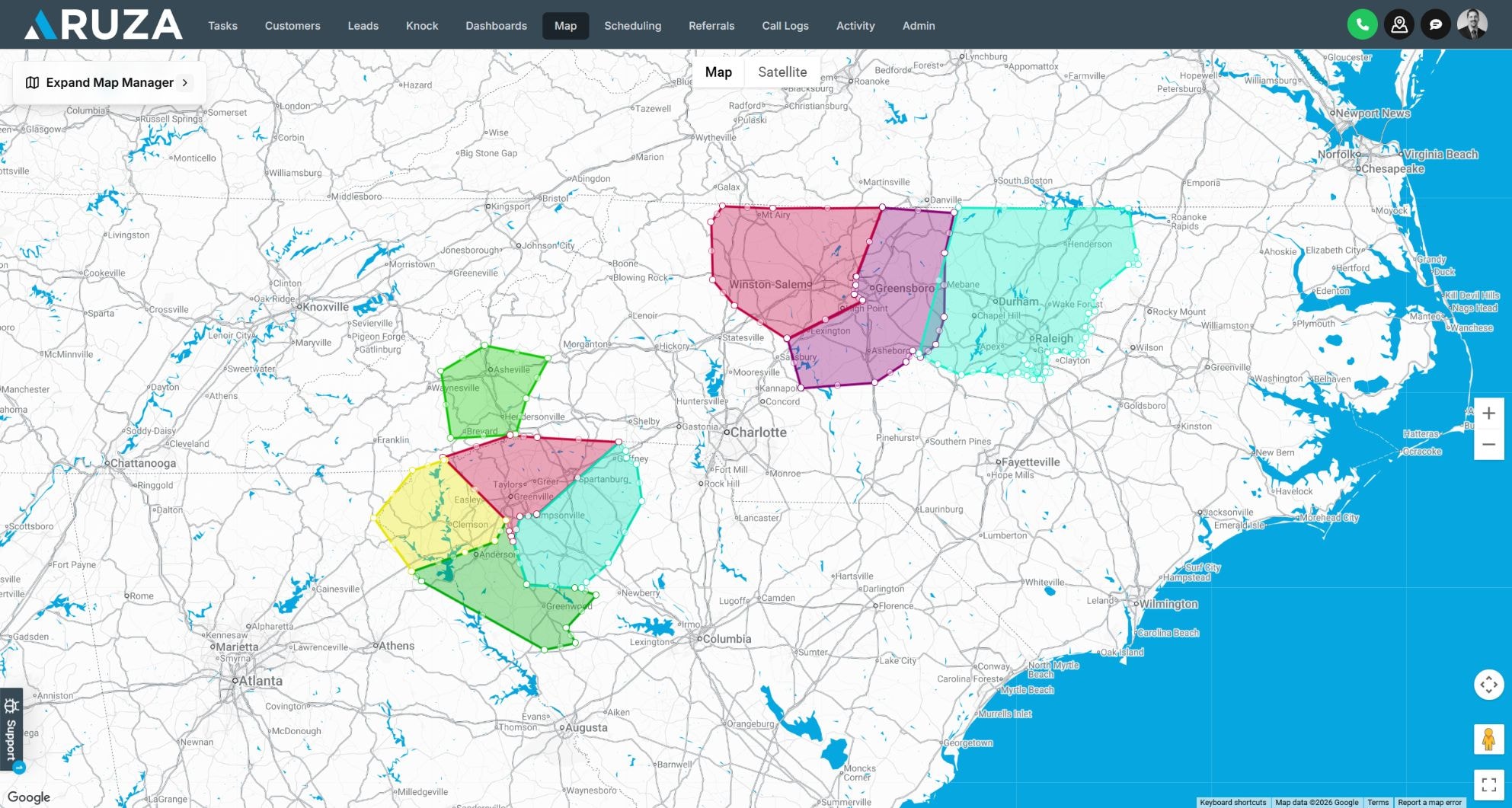Open the Leads menu

pos(363,26)
